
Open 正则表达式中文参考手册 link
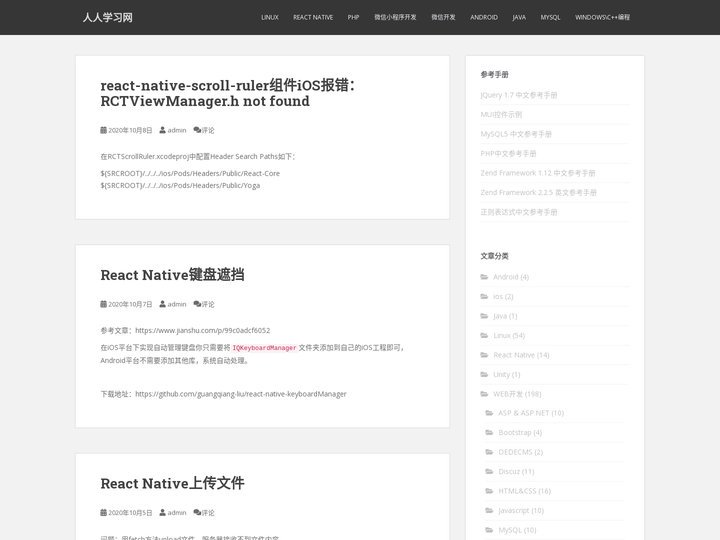(x=519, y=212)
